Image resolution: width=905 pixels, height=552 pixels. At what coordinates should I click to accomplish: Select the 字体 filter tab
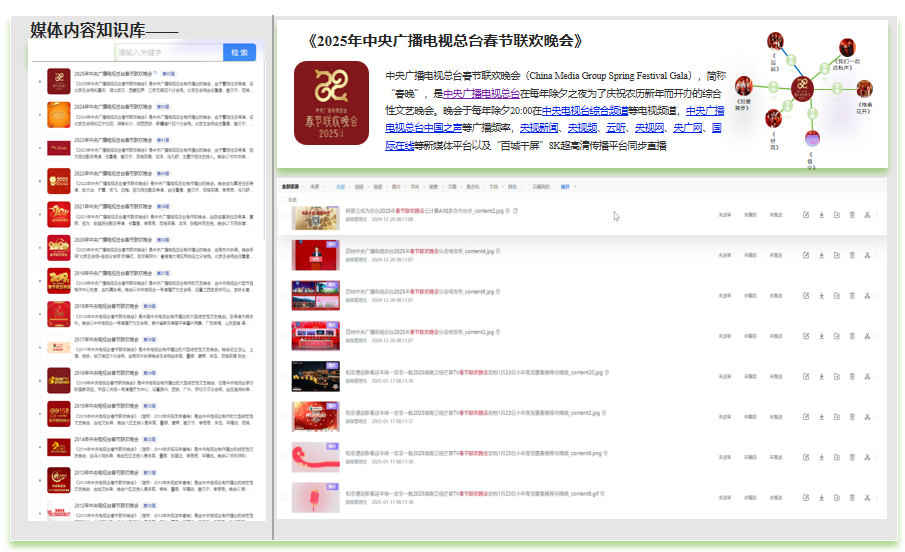tap(414, 187)
